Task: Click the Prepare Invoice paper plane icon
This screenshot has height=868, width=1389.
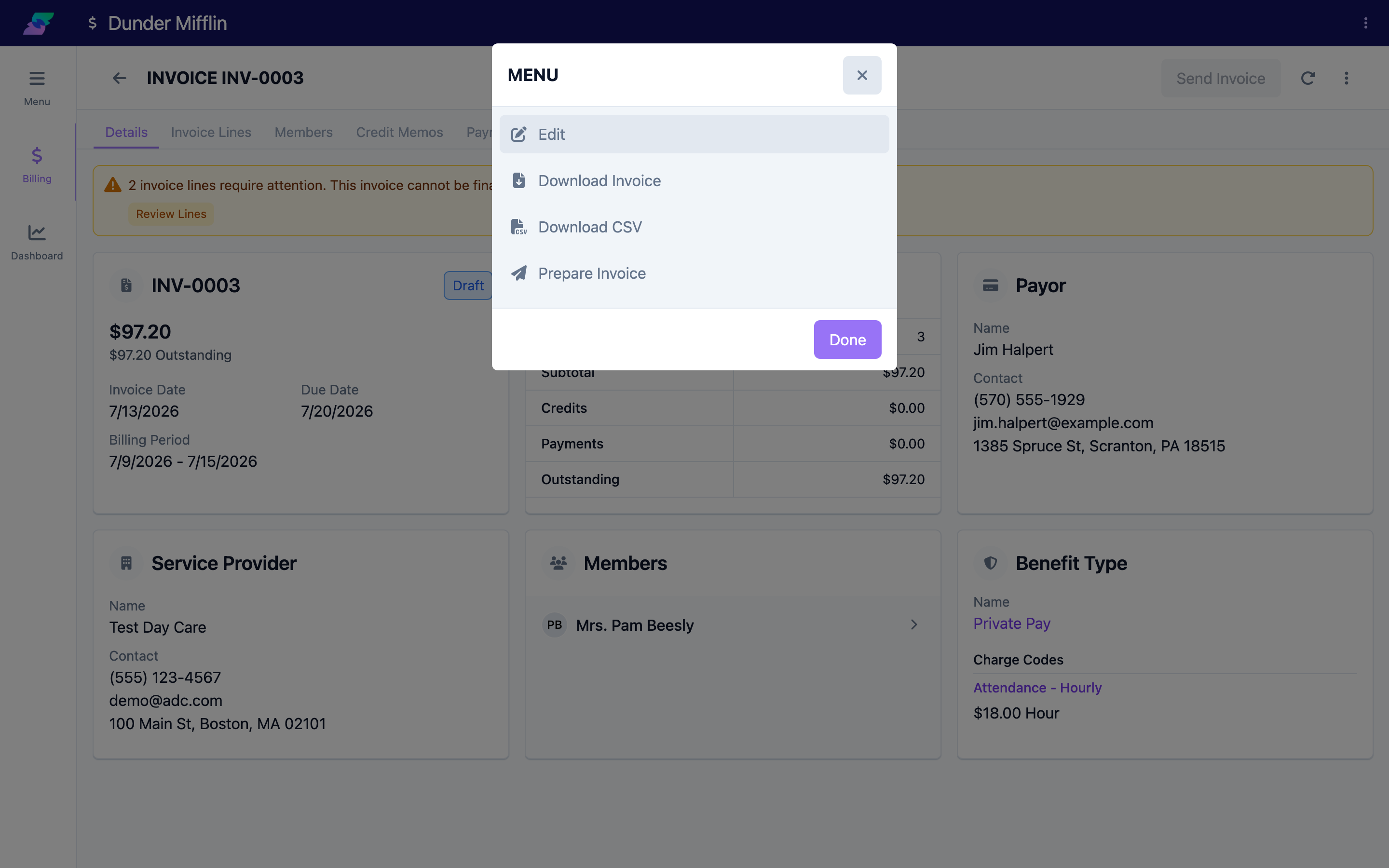Action: 518,273
